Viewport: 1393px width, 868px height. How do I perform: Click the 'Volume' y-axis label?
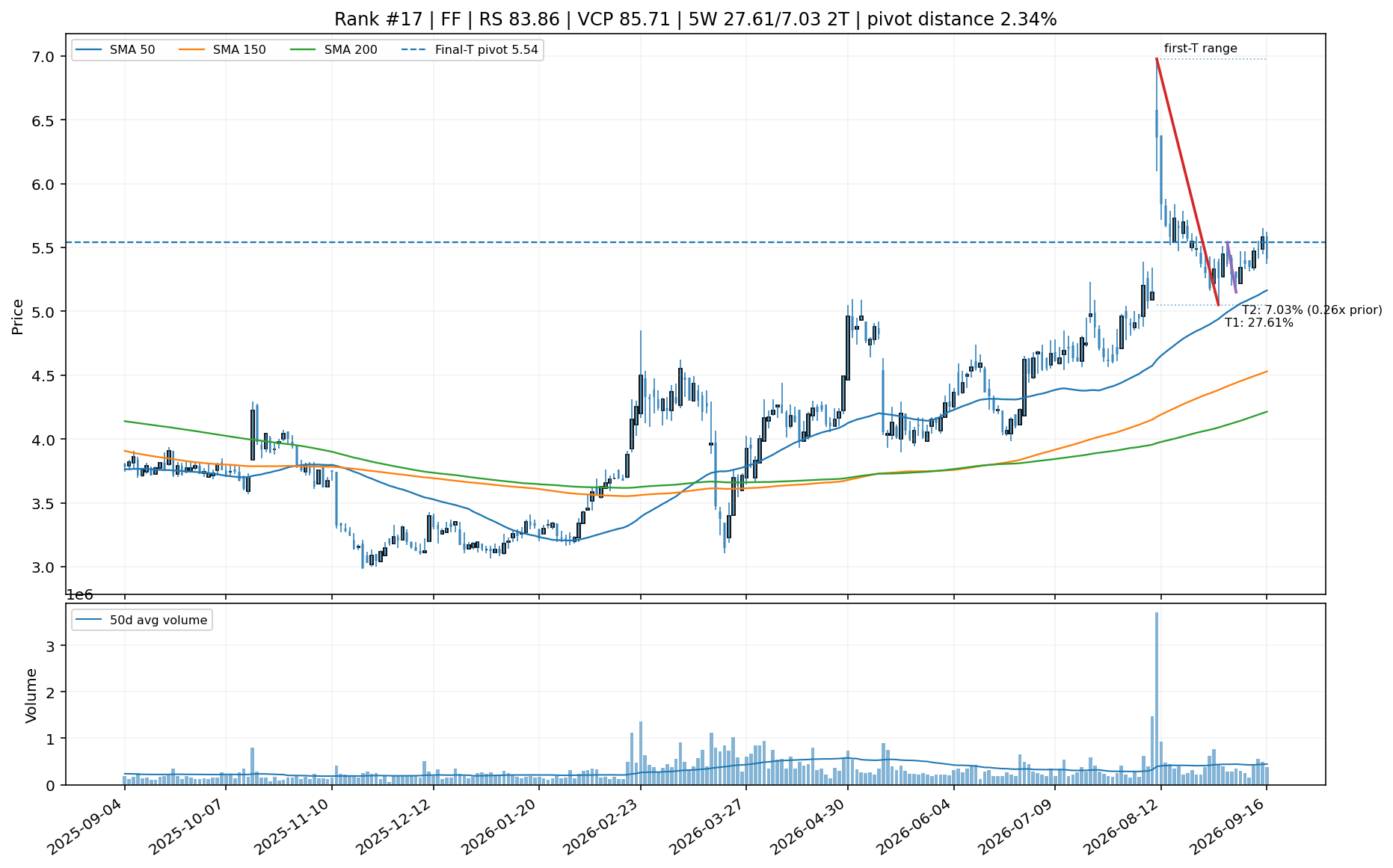(x=31, y=695)
